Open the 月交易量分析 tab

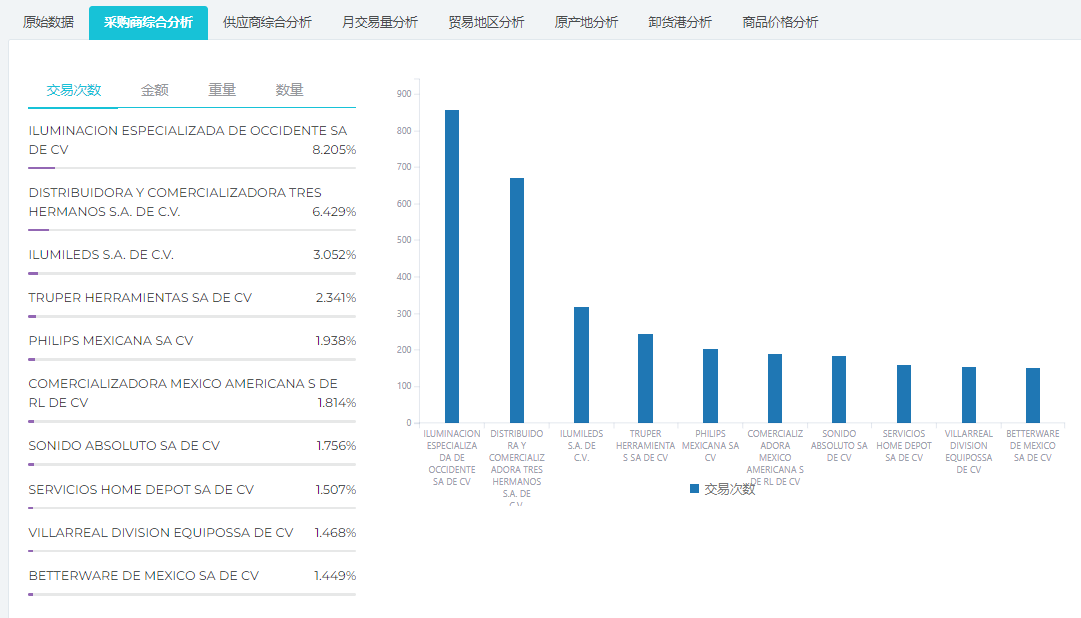point(379,22)
